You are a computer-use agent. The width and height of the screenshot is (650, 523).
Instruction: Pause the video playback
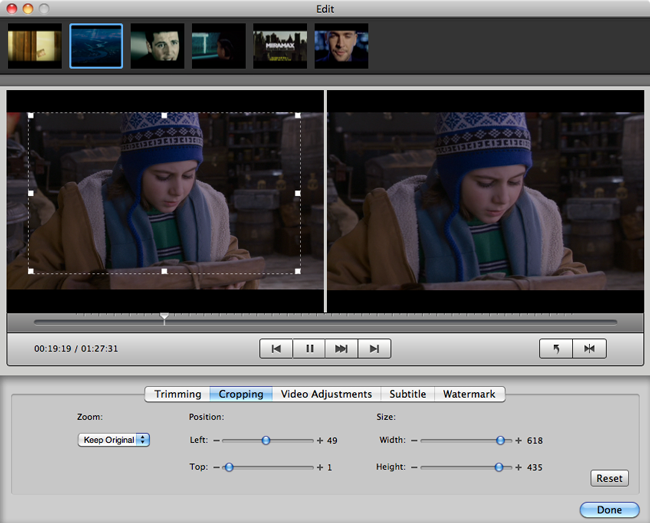(309, 349)
